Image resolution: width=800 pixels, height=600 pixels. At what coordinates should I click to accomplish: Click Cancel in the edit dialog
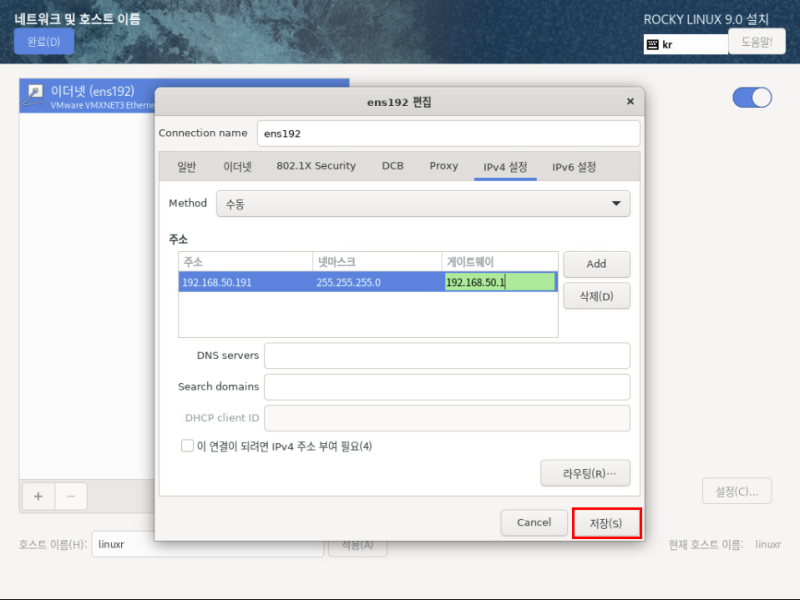point(534,522)
